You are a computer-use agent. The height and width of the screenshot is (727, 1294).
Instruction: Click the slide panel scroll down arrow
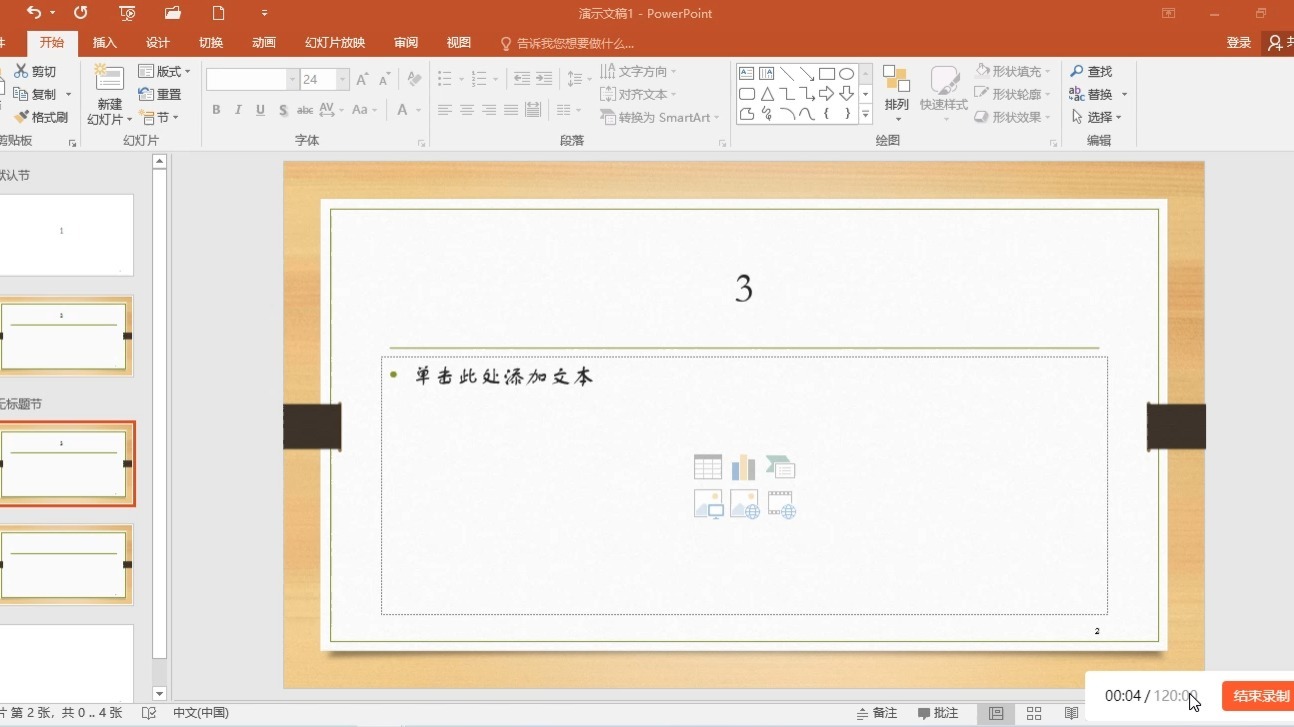(x=159, y=693)
